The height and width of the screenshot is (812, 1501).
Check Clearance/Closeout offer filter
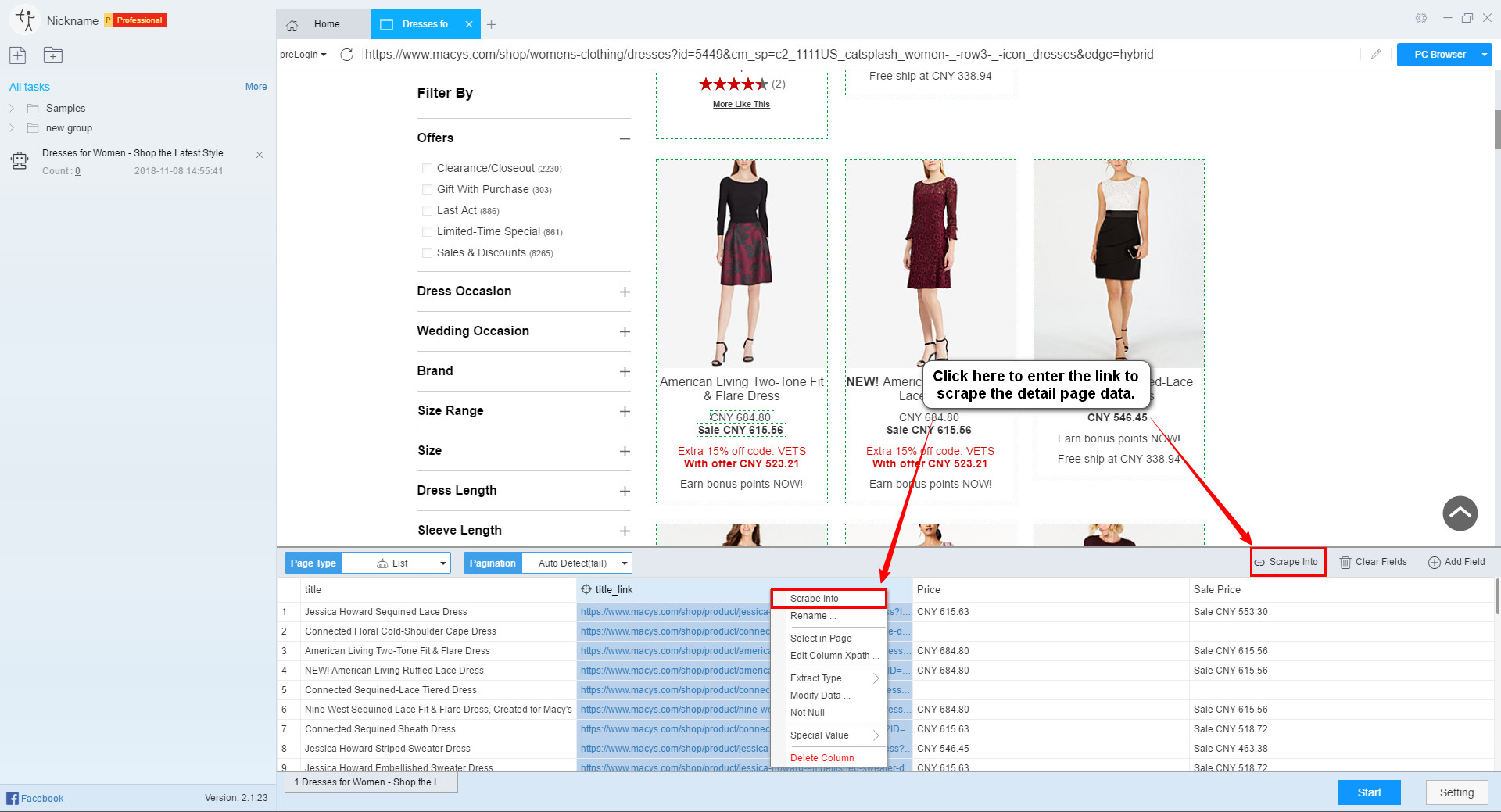[427, 169]
